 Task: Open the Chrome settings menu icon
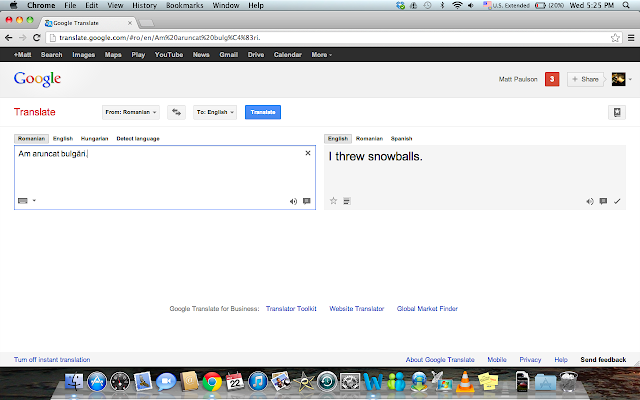pyautogui.click(x=631, y=38)
